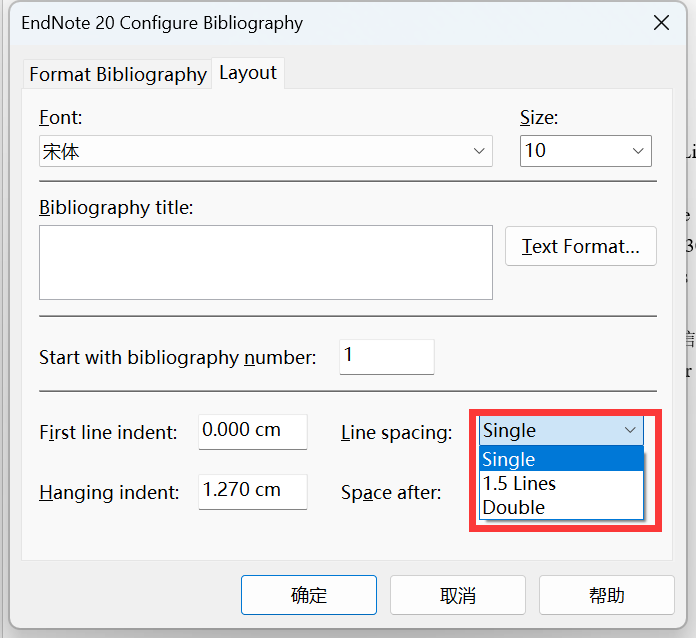This screenshot has height=638, width=696.
Task: Click the Hanging indent field
Action: [x=253, y=491]
